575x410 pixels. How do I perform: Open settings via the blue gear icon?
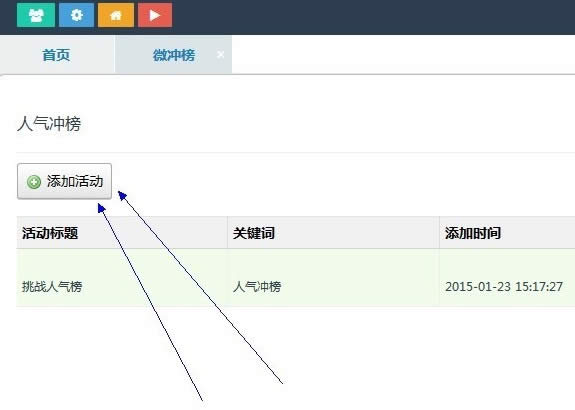click(76, 15)
